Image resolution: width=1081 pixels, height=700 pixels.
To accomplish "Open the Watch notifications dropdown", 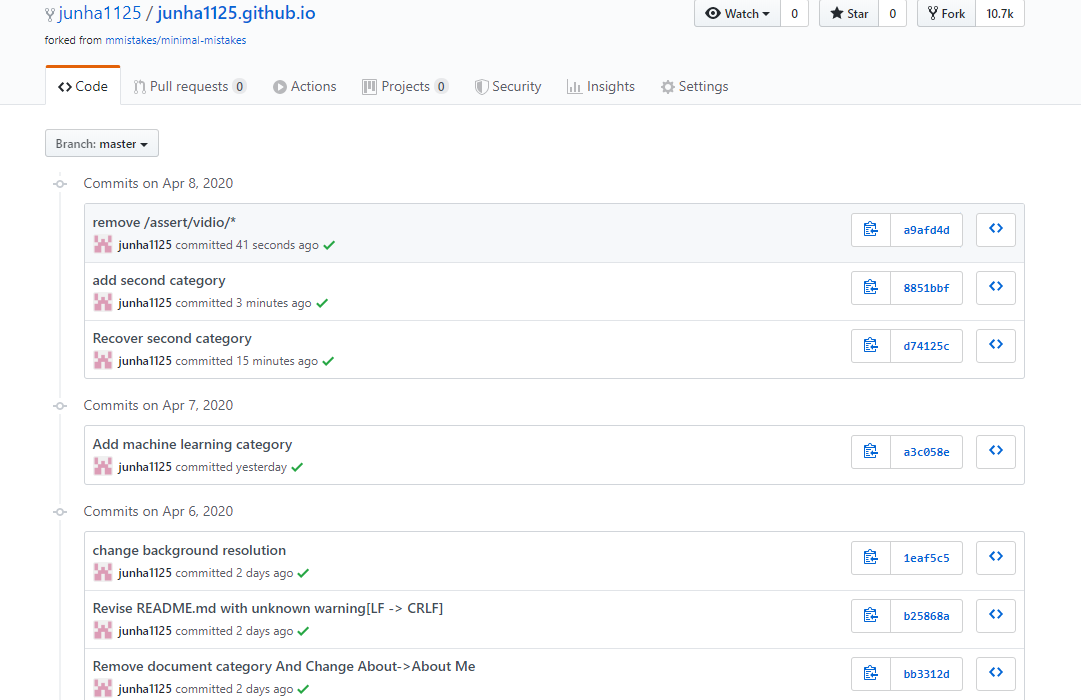I will pos(738,13).
